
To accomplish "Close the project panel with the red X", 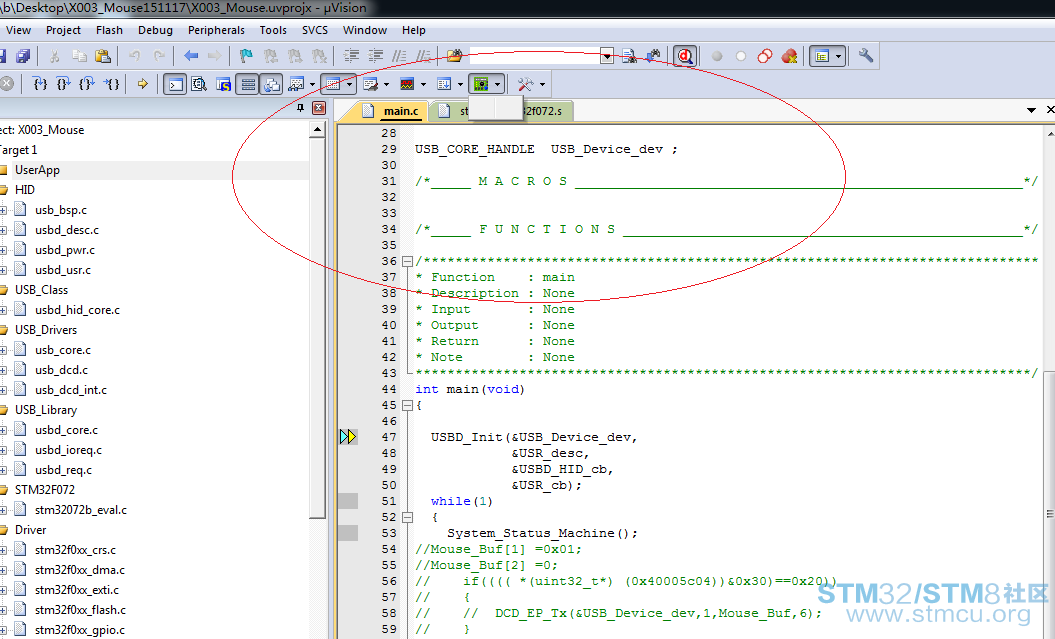I will point(319,108).
